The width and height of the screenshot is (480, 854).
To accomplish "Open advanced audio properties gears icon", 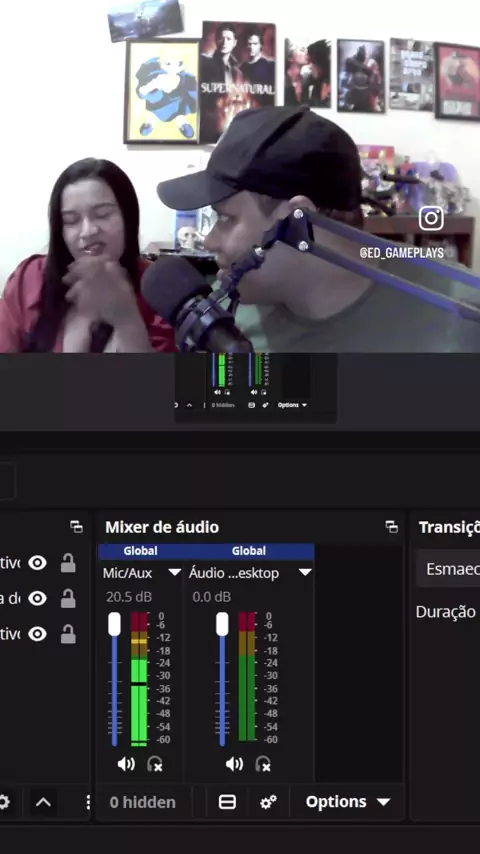I will 268,802.
